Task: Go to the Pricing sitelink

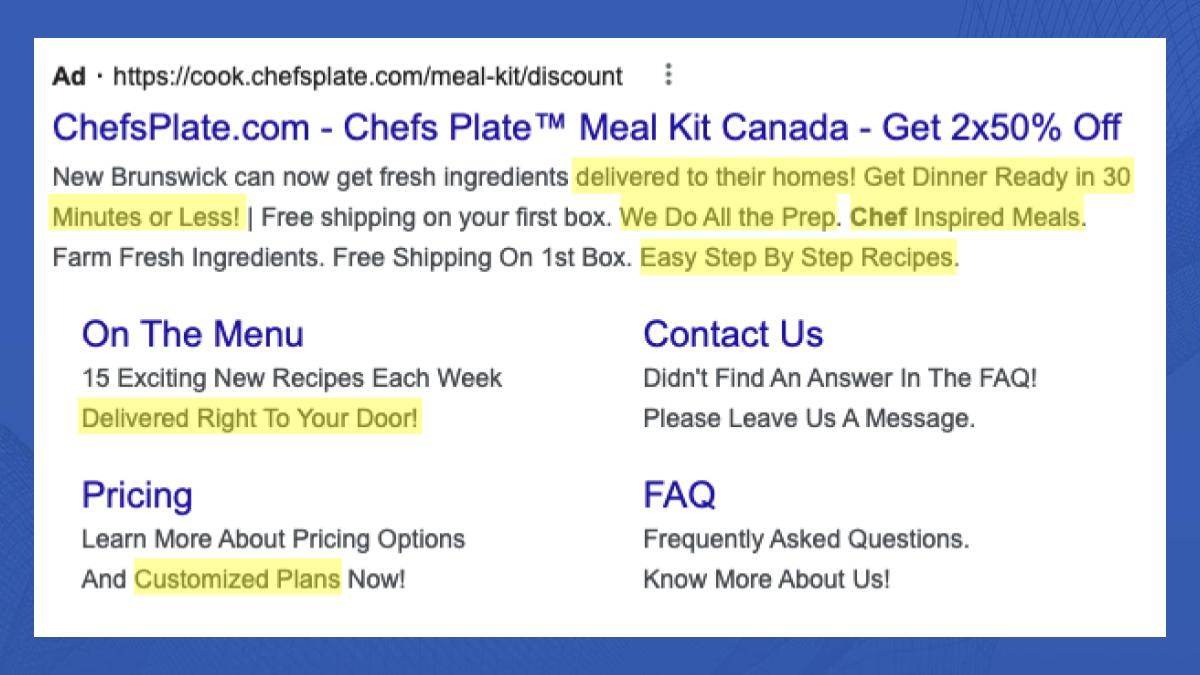Action: 137,495
